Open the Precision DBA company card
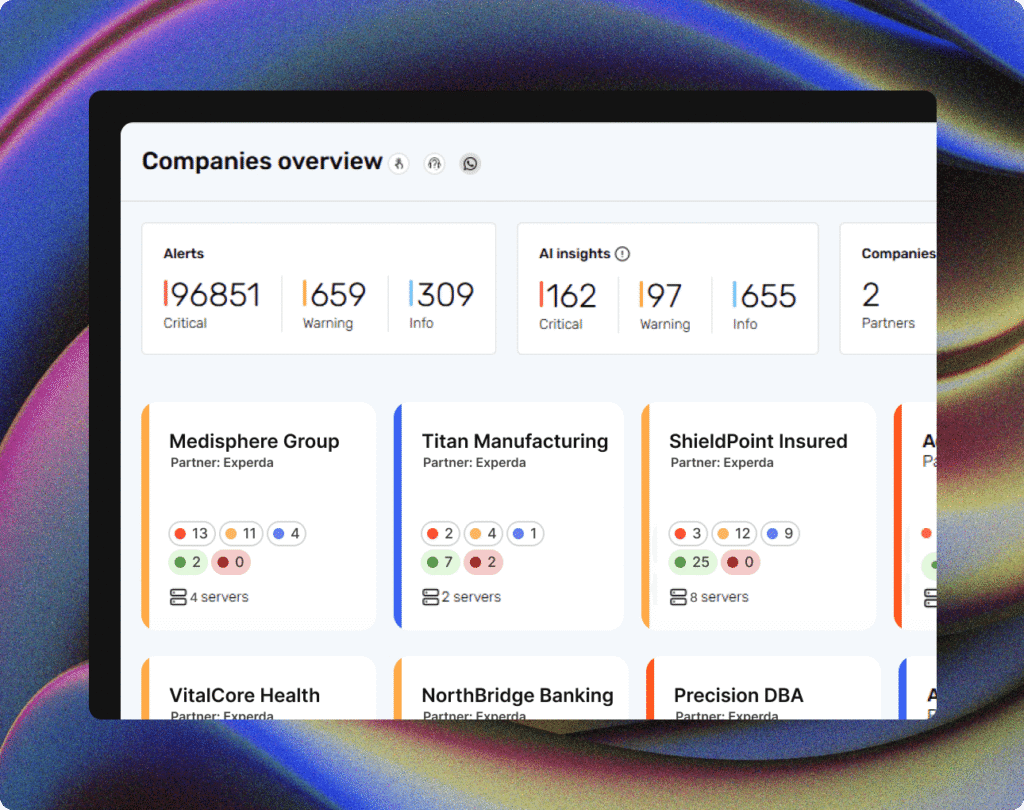The width and height of the screenshot is (1024, 810). 763,688
